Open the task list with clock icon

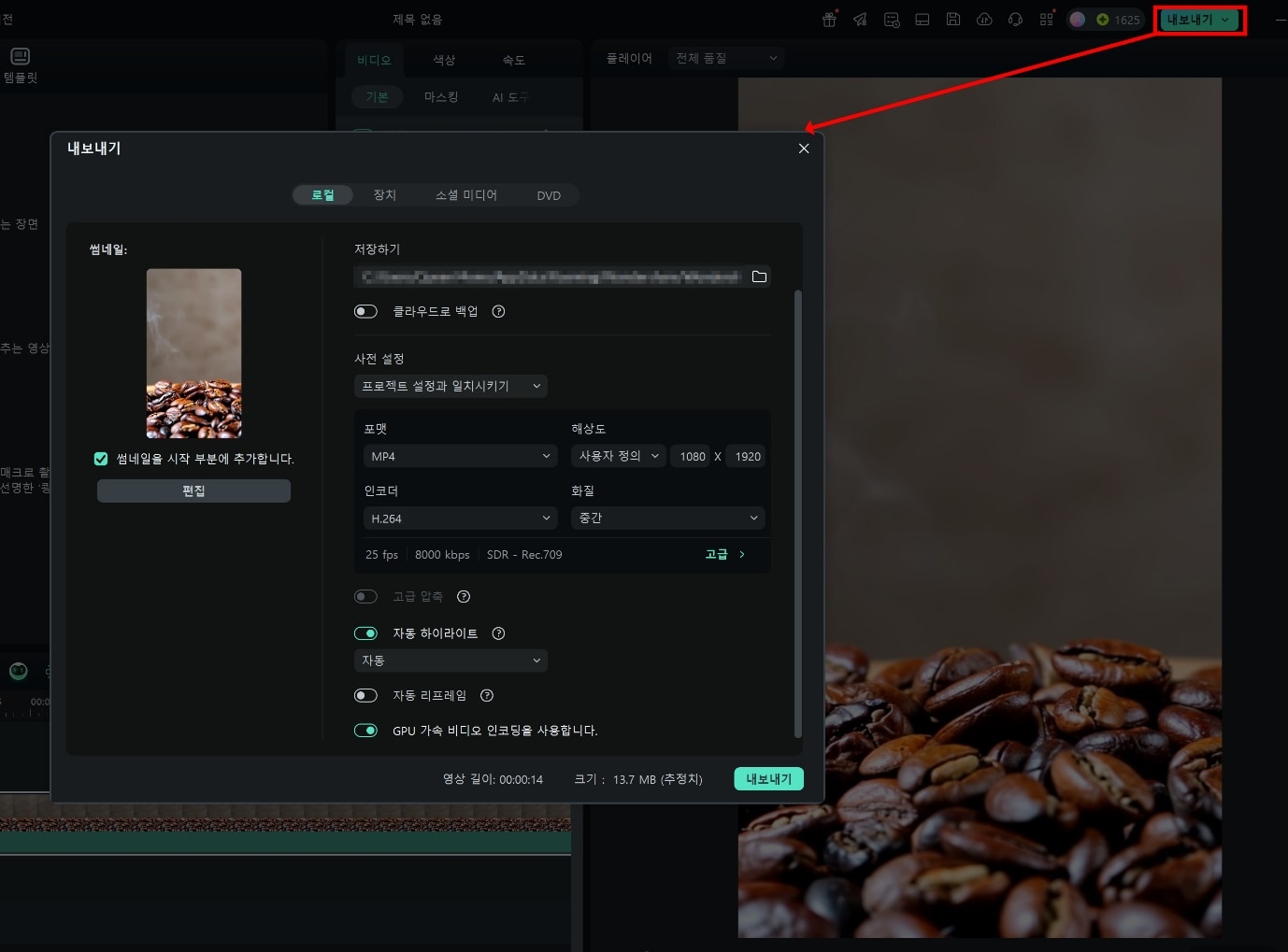(x=892, y=20)
